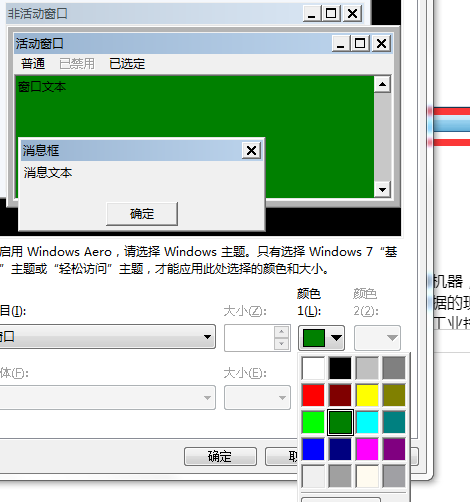
Task: Pick the red color swatch
Action: click(313, 395)
